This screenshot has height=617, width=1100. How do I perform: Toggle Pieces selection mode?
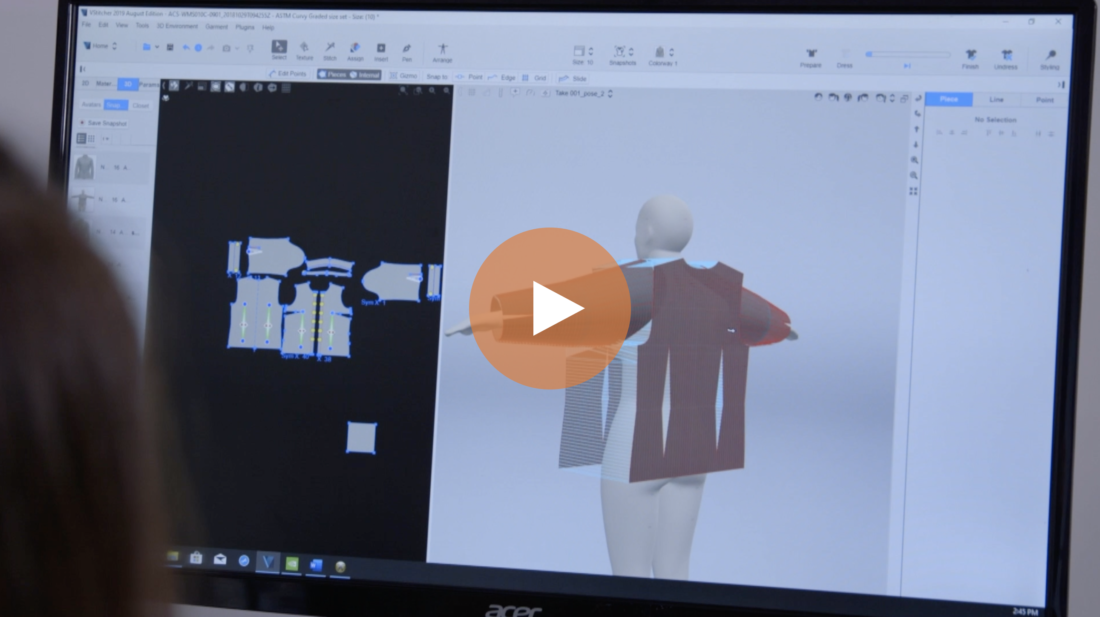pos(333,74)
